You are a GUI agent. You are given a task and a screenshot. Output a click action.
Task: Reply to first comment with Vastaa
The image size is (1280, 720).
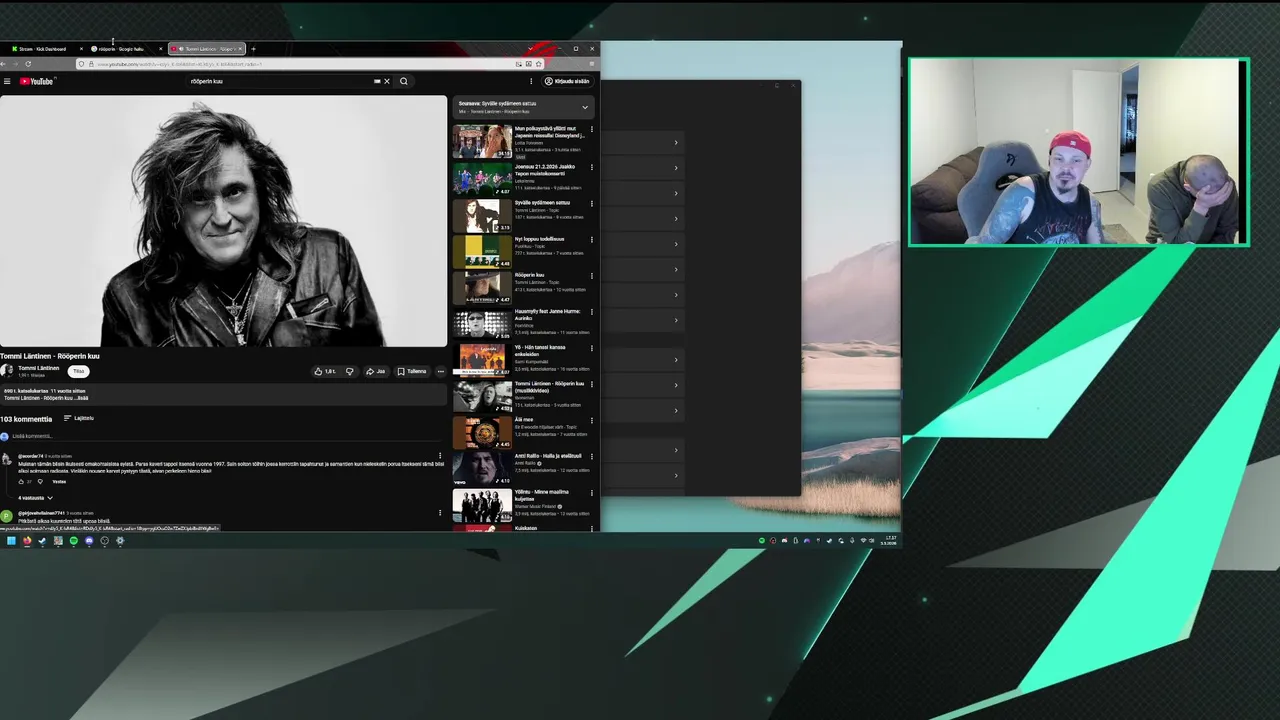(59, 481)
